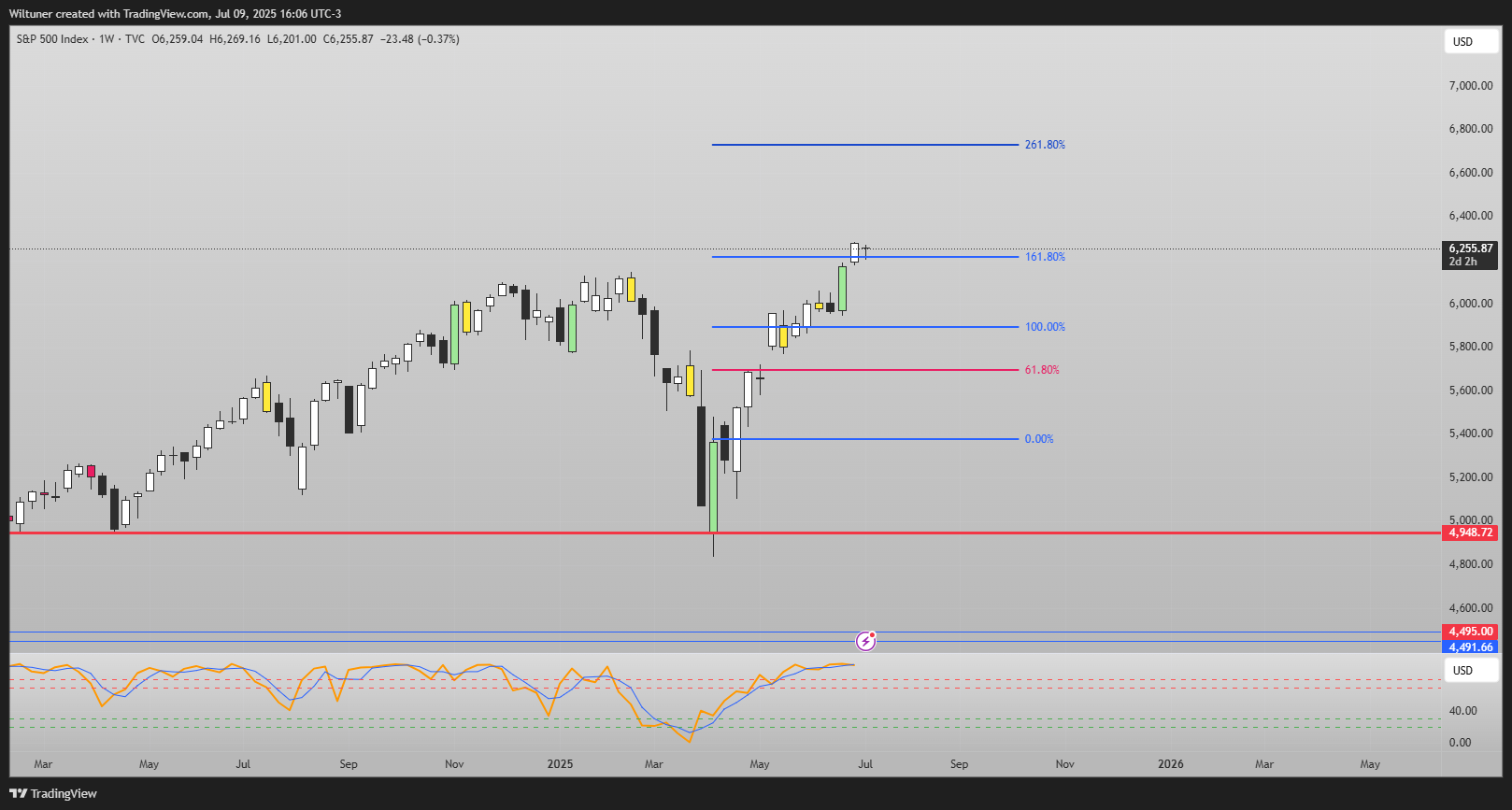Click the red 4,948.72 price tag
Image resolution: width=1512 pixels, height=810 pixels.
[1471, 533]
